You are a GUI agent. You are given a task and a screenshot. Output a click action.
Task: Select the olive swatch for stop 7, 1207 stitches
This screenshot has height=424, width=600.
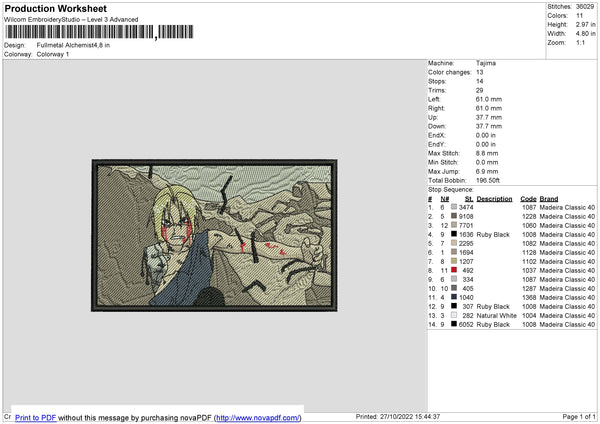[454, 261]
